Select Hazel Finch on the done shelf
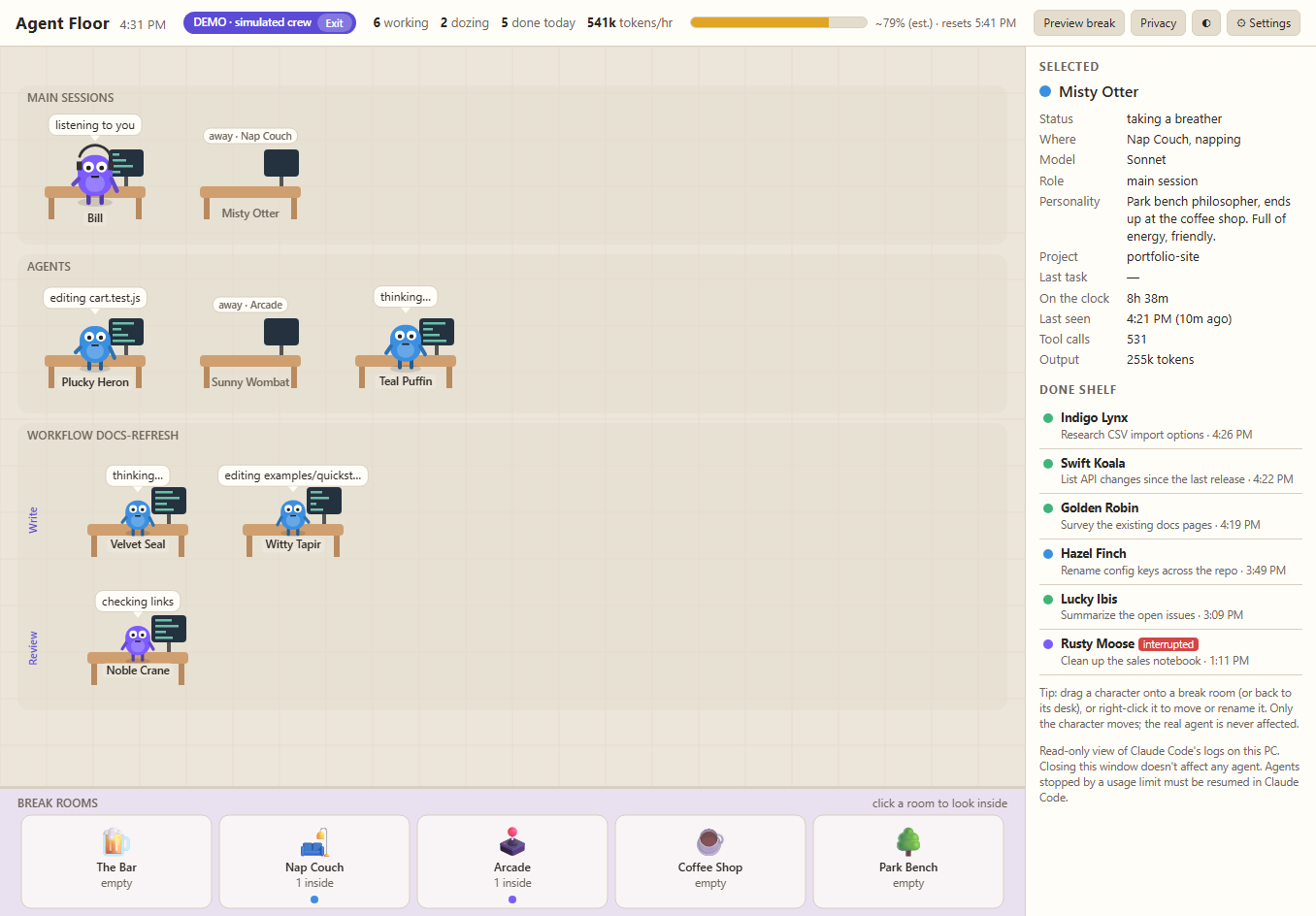 (1170, 562)
